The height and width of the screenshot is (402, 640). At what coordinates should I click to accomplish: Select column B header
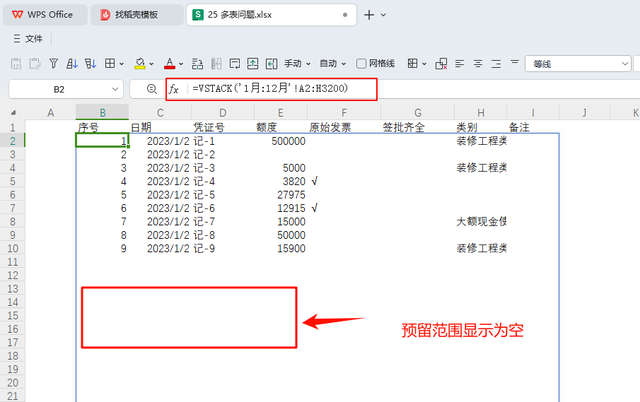tap(102, 113)
